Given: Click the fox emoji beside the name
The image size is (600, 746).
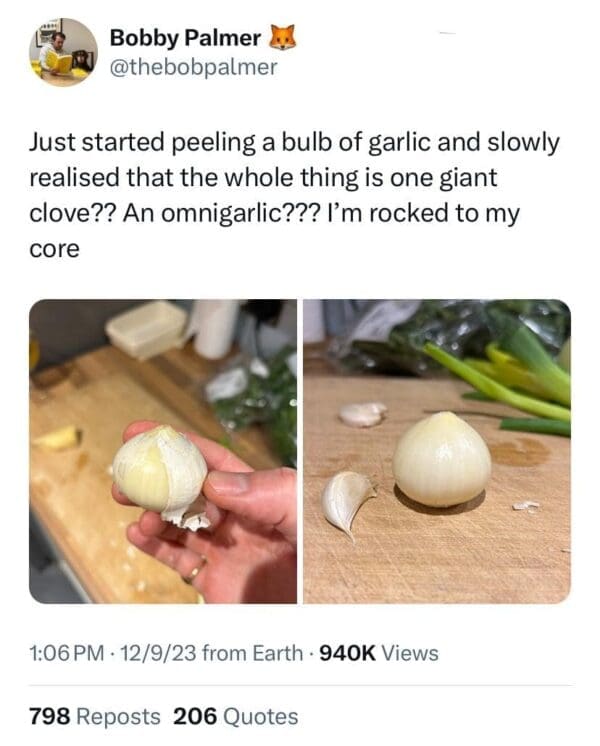Looking at the screenshot, I should [x=284, y=39].
